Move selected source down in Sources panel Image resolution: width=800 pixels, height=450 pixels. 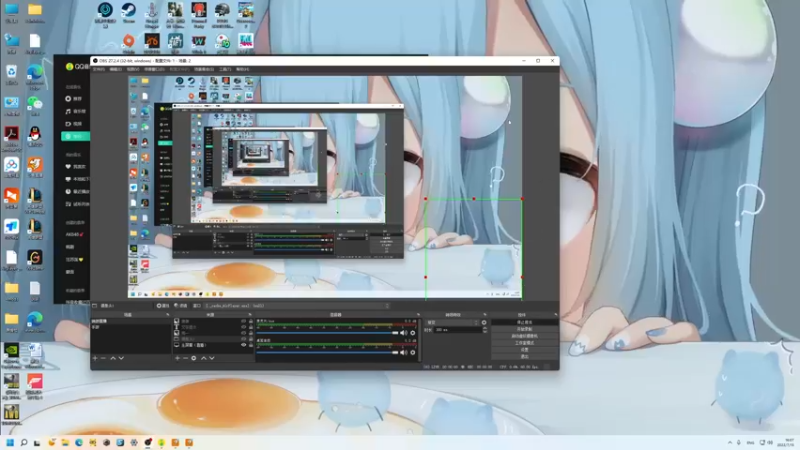[x=212, y=358]
